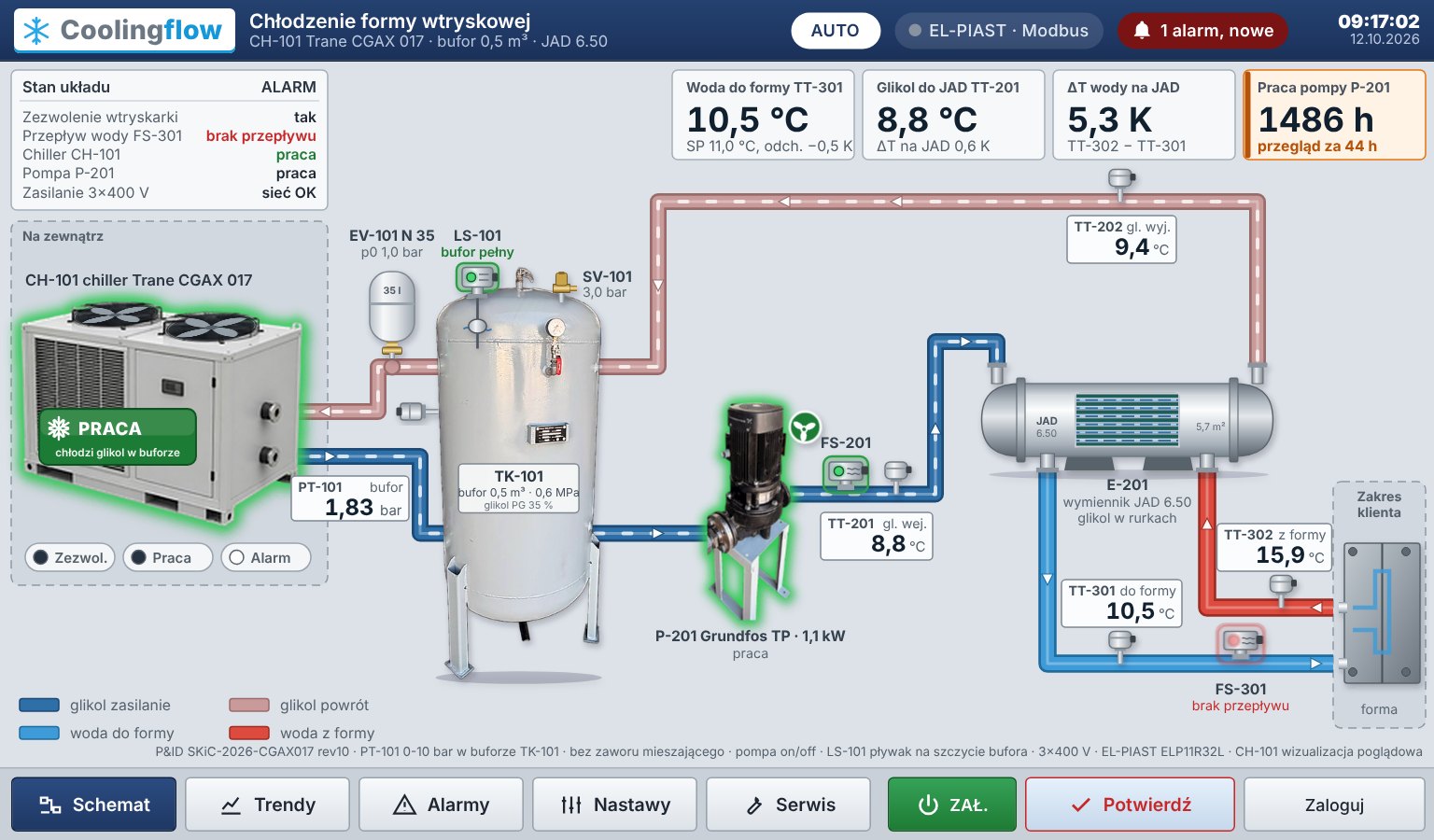Open the Trendy tab
Image resolution: width=1434 pixels, height=840 pixels.
tap(267, 805)
